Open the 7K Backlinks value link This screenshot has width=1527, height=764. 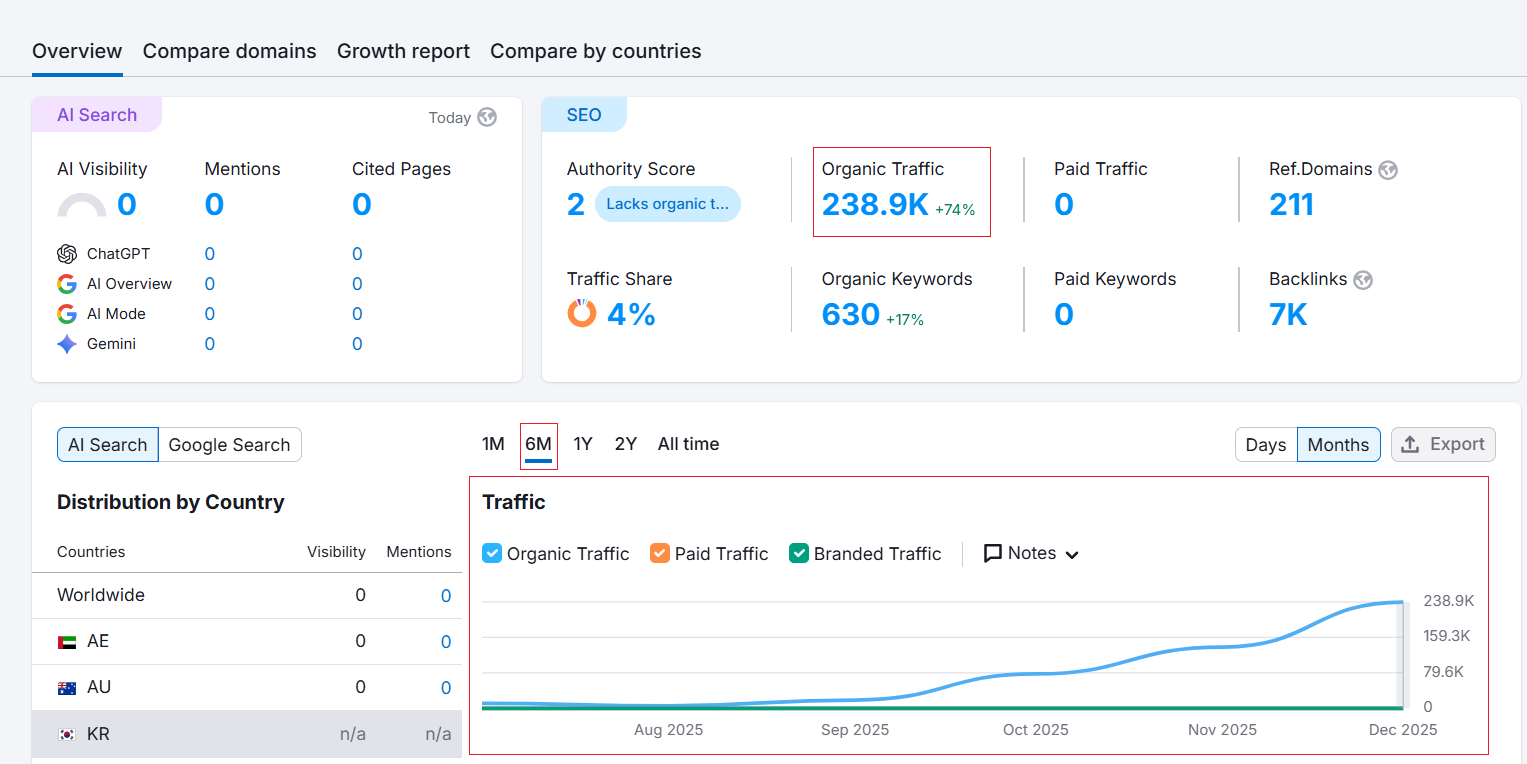(1288, 315)
